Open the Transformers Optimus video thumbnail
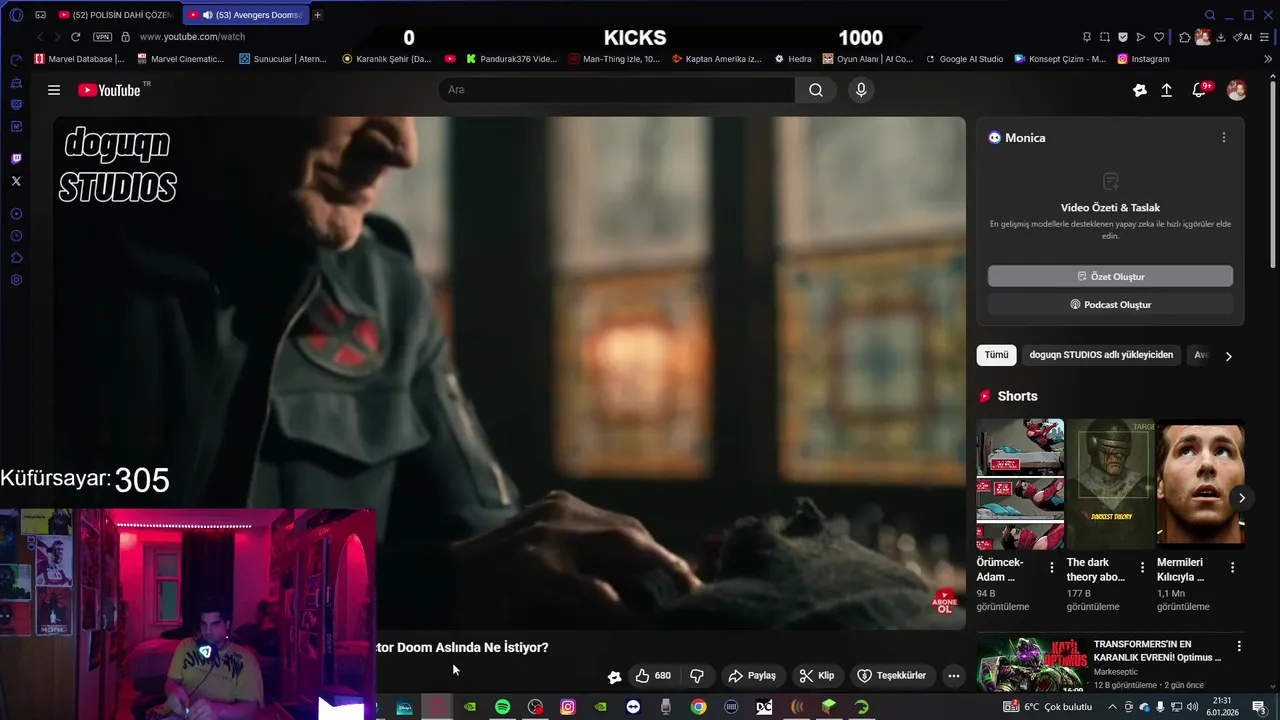 (1031, 664)
